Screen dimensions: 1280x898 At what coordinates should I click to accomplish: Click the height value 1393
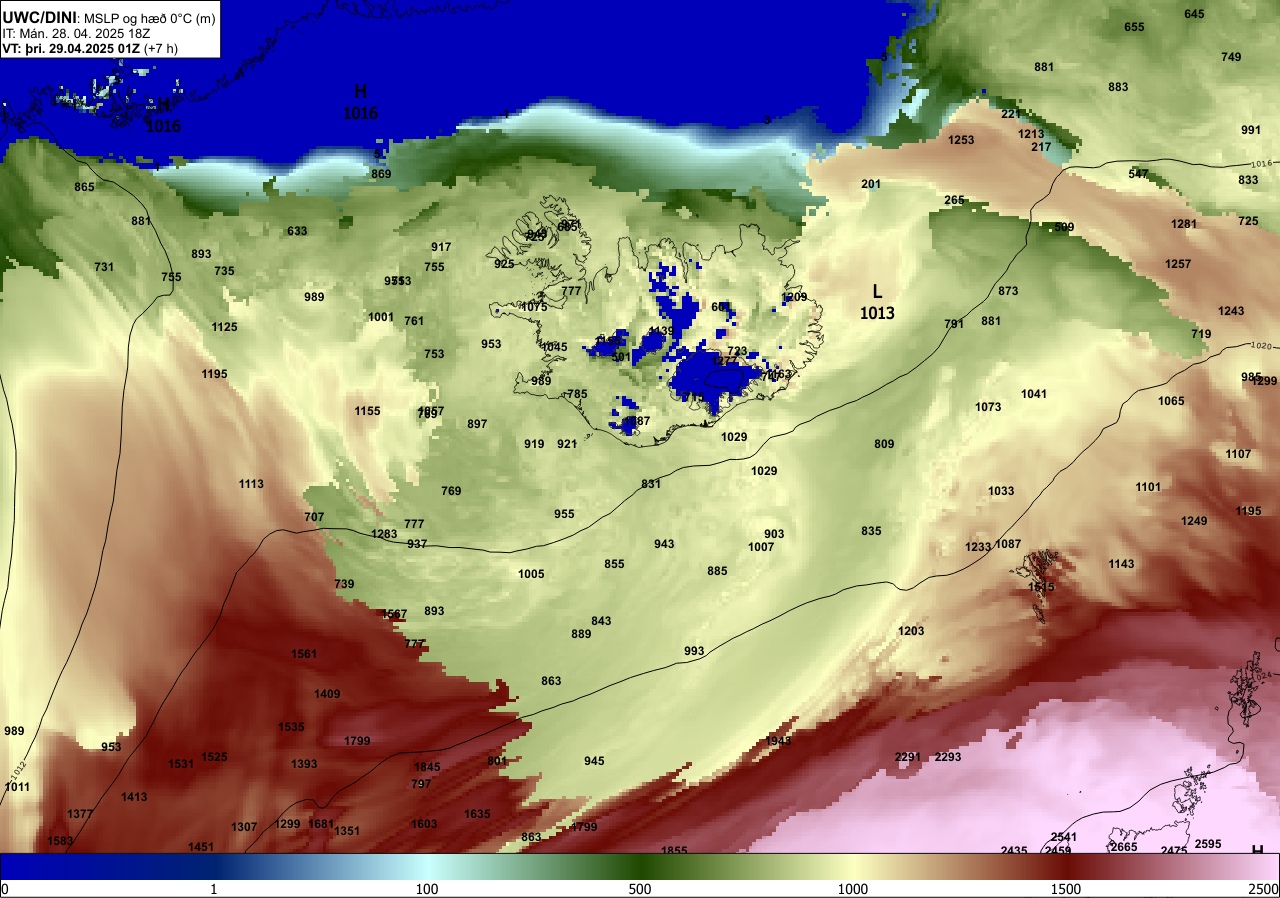(x=304, y=764)
